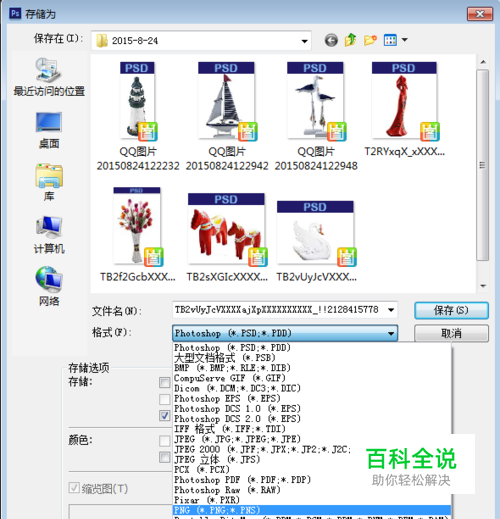Select the TB2f2GcbXXX flower vase file
The height and width of the screenshot is (519, 500).
137,235
